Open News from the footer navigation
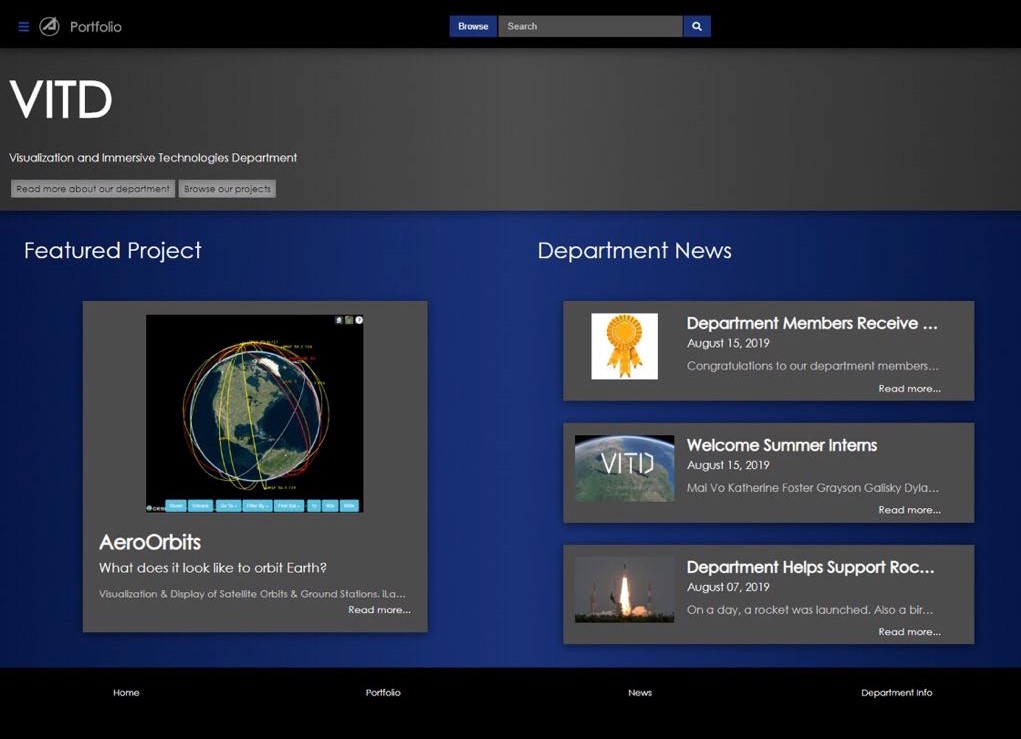This screenshot has height=739, width=1021. pyautogui.click(x=640, y=693)
